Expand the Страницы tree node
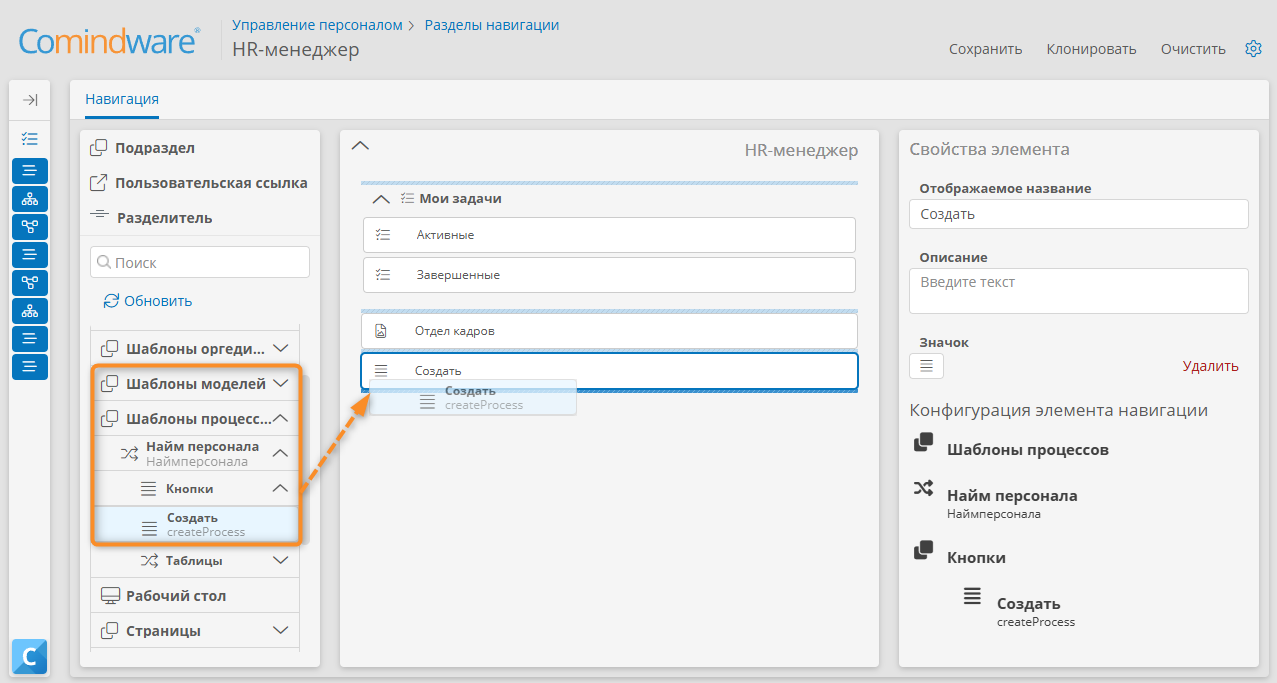The width and height of the screenshot is (1277, 683). coord(281,631)
